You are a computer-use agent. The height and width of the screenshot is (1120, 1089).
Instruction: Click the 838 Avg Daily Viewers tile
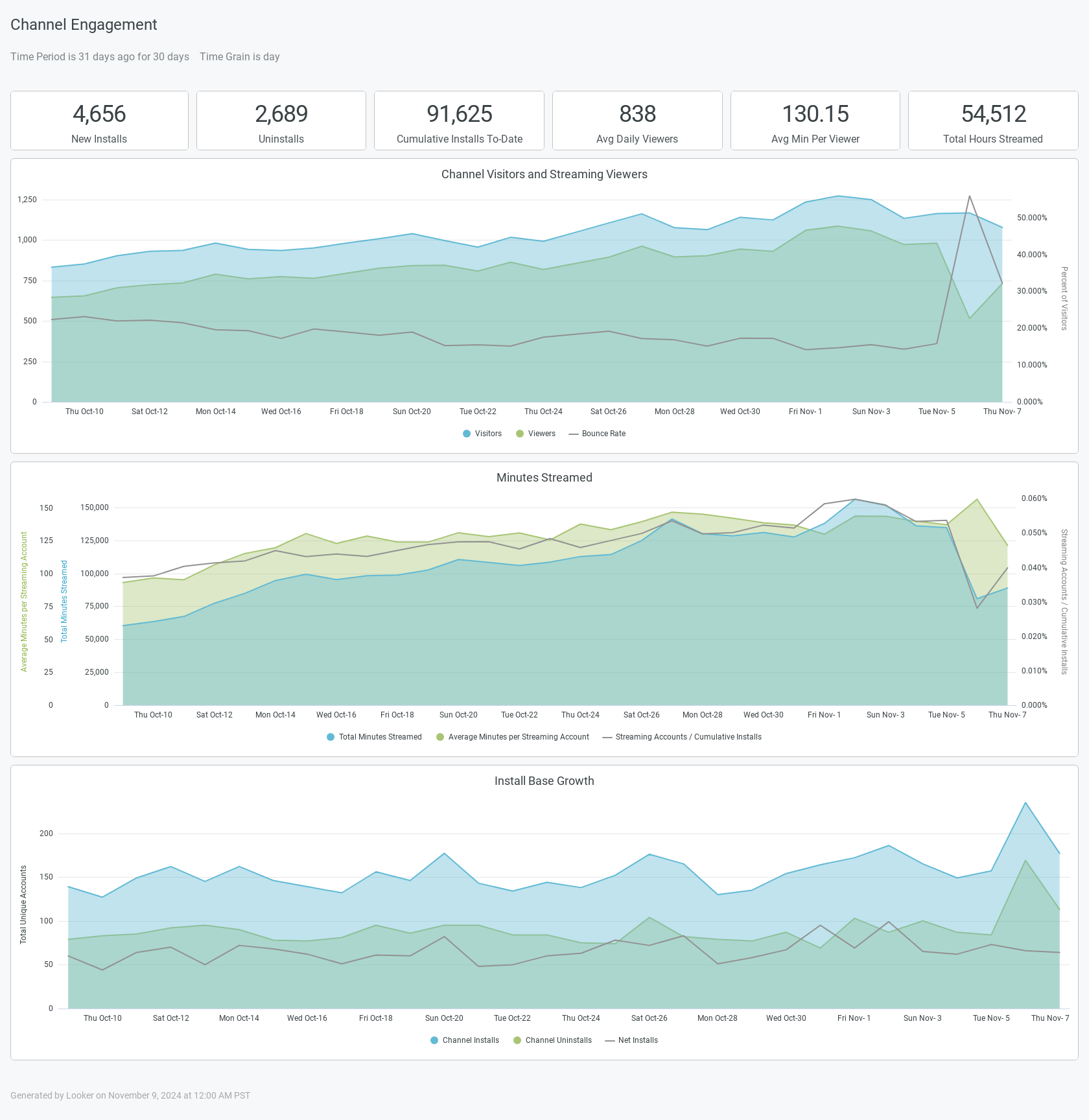[637, 121]
